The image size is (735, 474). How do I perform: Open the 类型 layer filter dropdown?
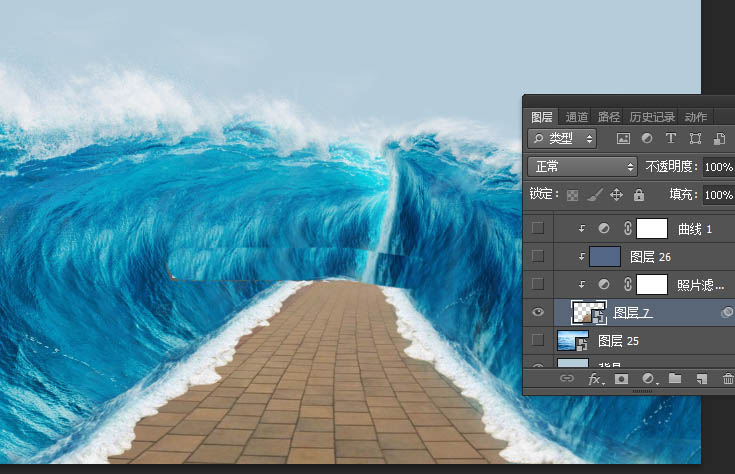[562, 138]
